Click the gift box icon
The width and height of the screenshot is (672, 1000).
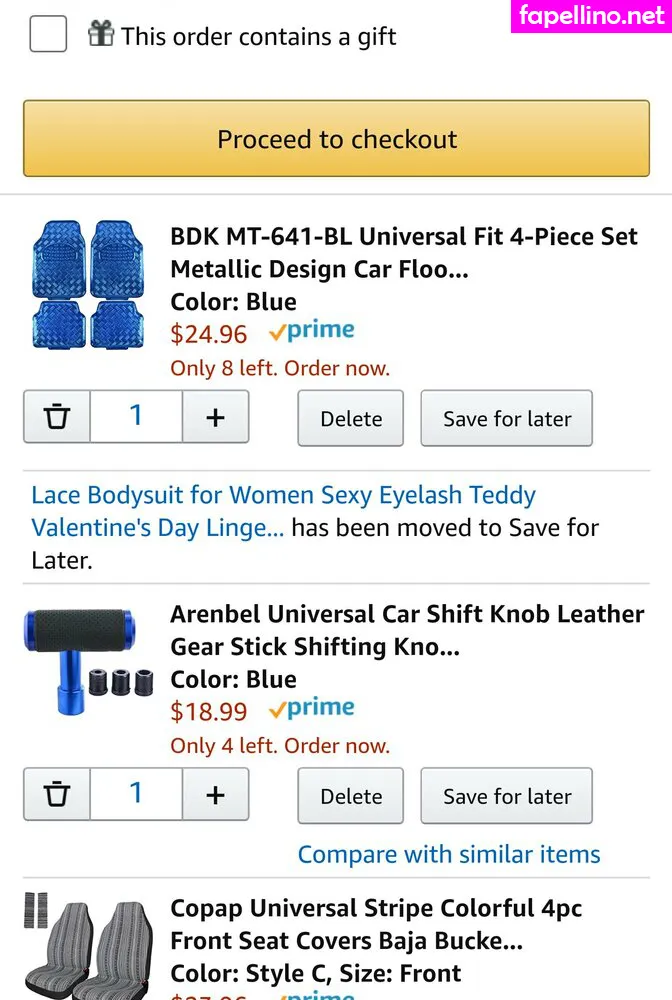point(101,34)
